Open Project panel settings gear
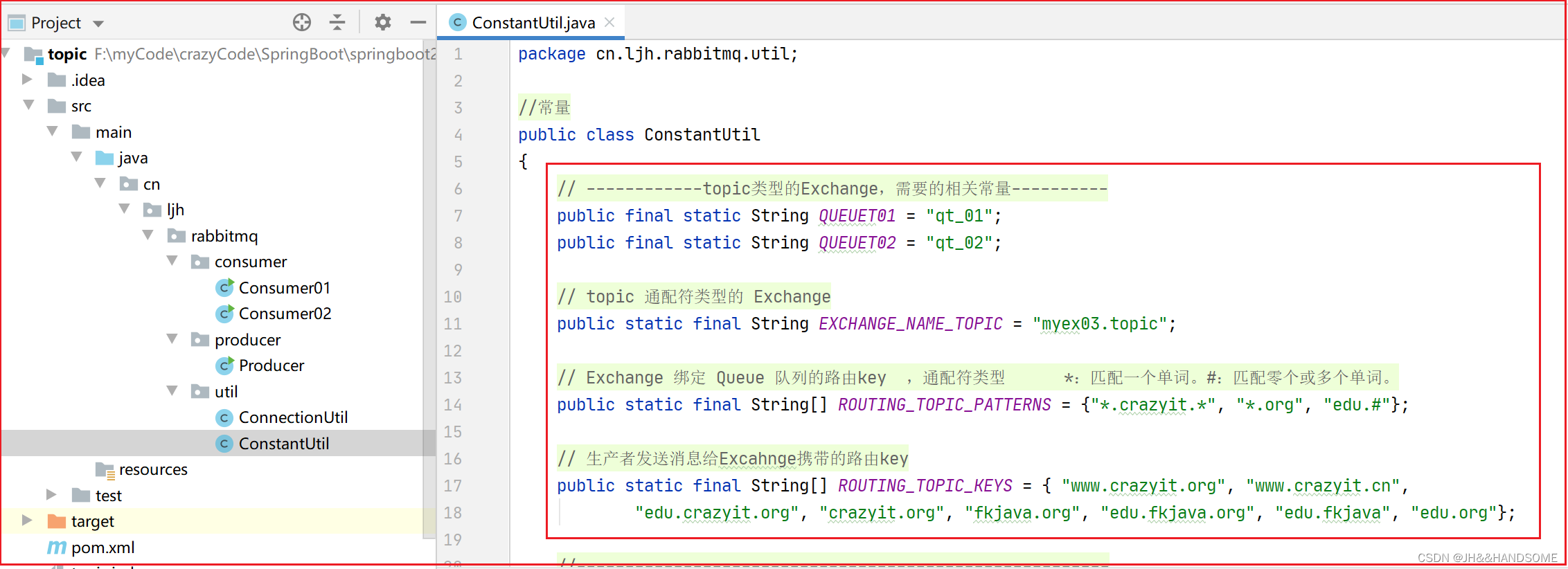The width and height of the screenshot is (1568, 569). (x=382, y=22)
